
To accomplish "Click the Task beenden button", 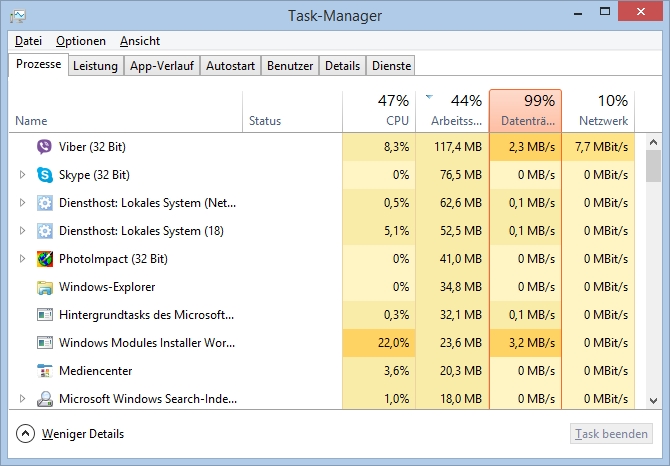I will [x=611, y=434].
